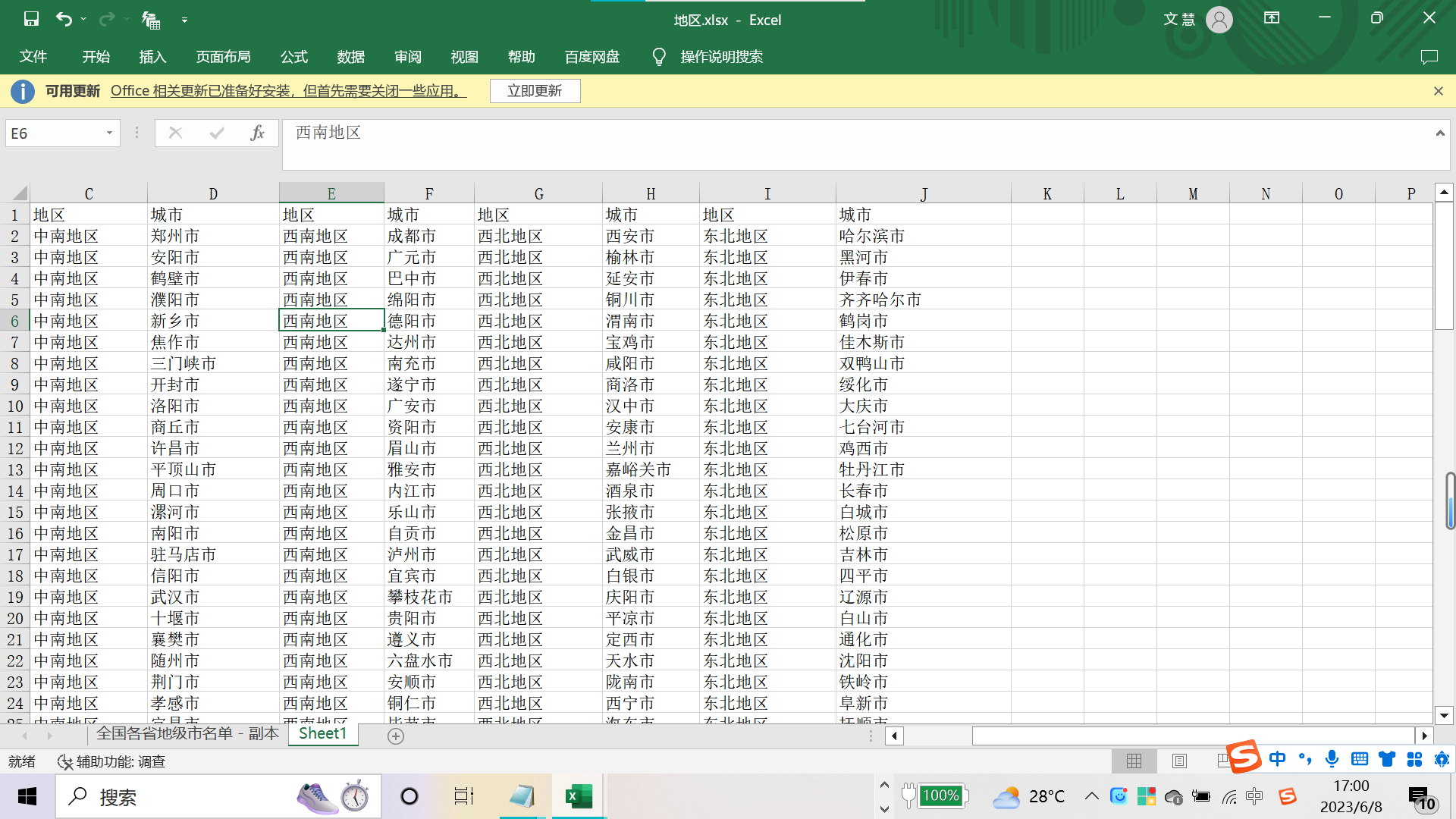Switch to 全国各省地级市名单 - 副本 sheet tab
The height and width of the screenshot is (819, 1456).
[187, 734]
